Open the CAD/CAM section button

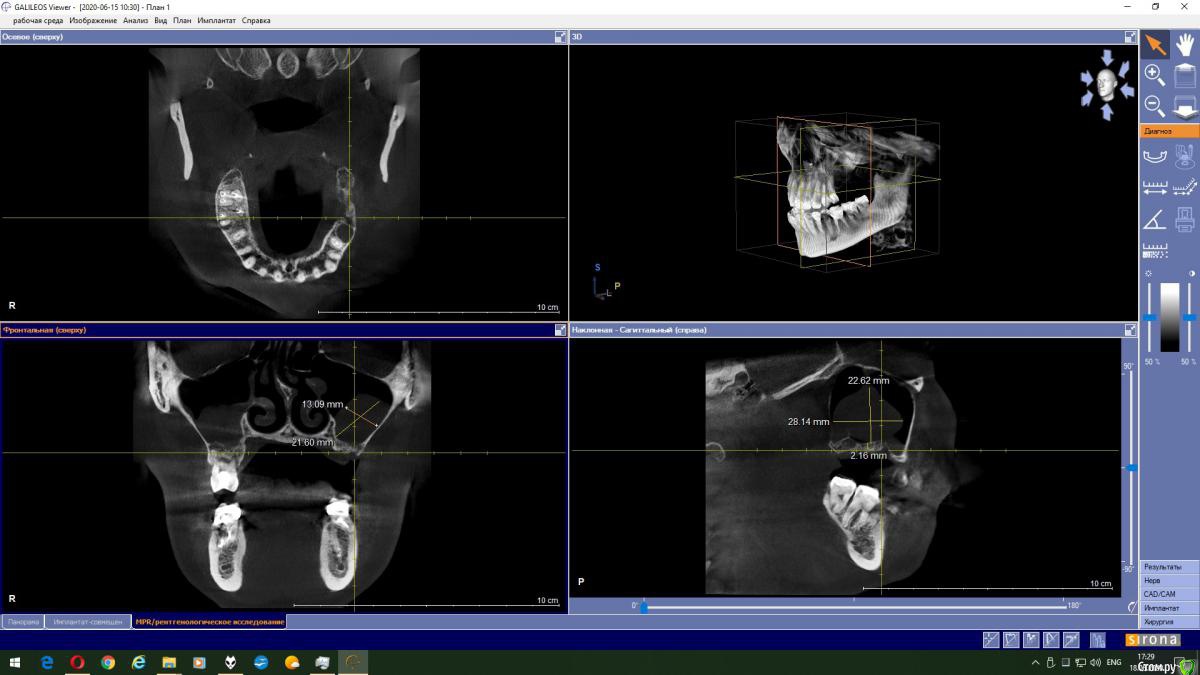click(x=1169, y=594)
